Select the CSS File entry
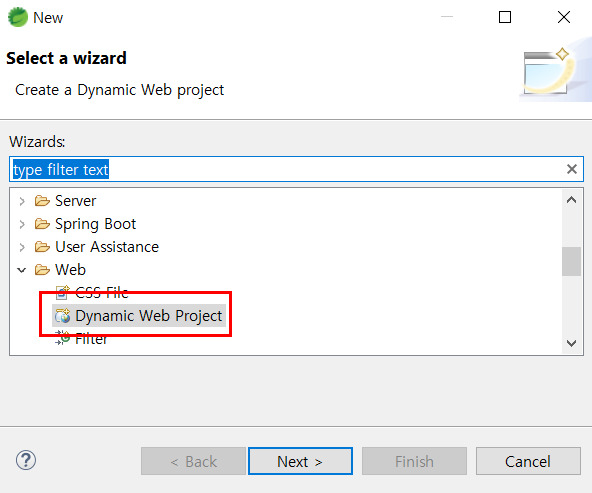Screen dimensions: 592x493 [102, 293]
